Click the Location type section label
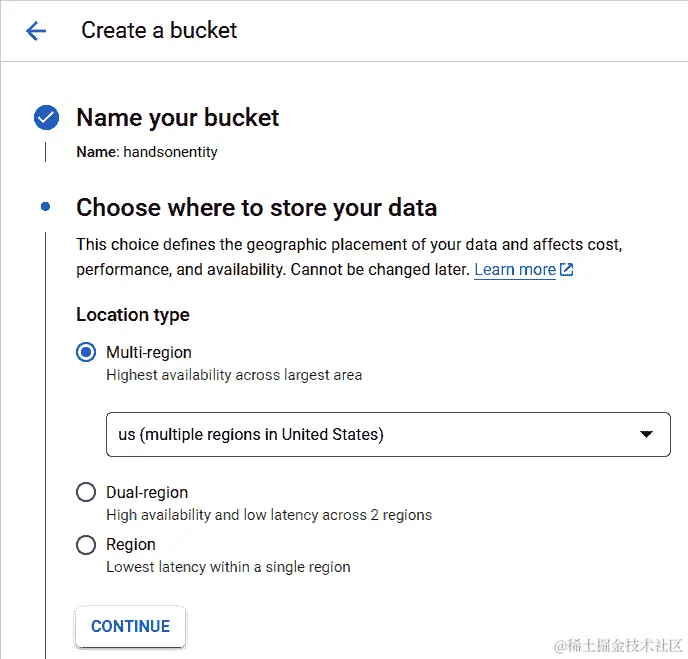688x659 pixels. (133, 315)
